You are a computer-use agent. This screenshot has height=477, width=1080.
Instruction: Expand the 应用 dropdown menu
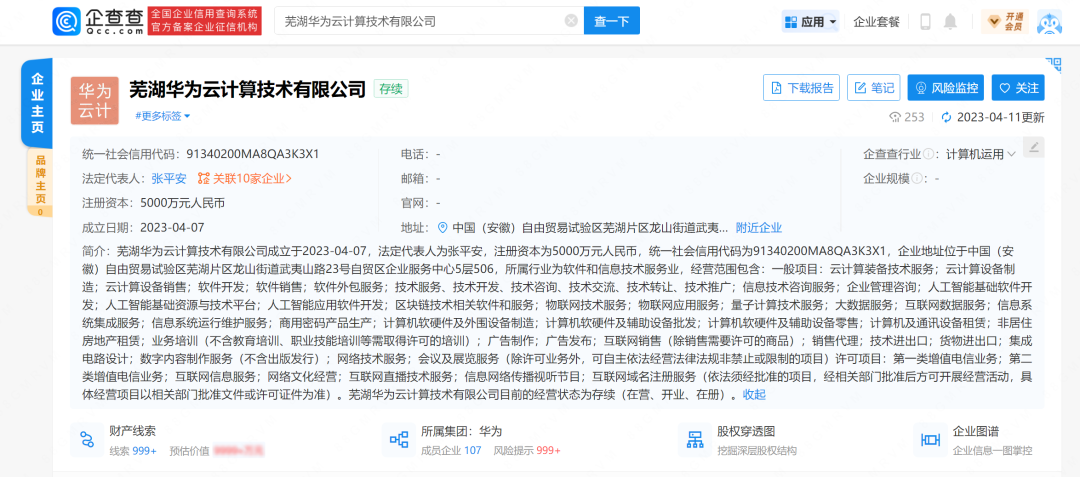click(811, 21)
